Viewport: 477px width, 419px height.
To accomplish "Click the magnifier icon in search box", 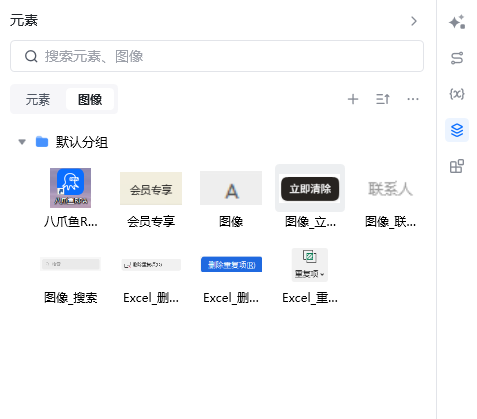I will click(31, 56).
